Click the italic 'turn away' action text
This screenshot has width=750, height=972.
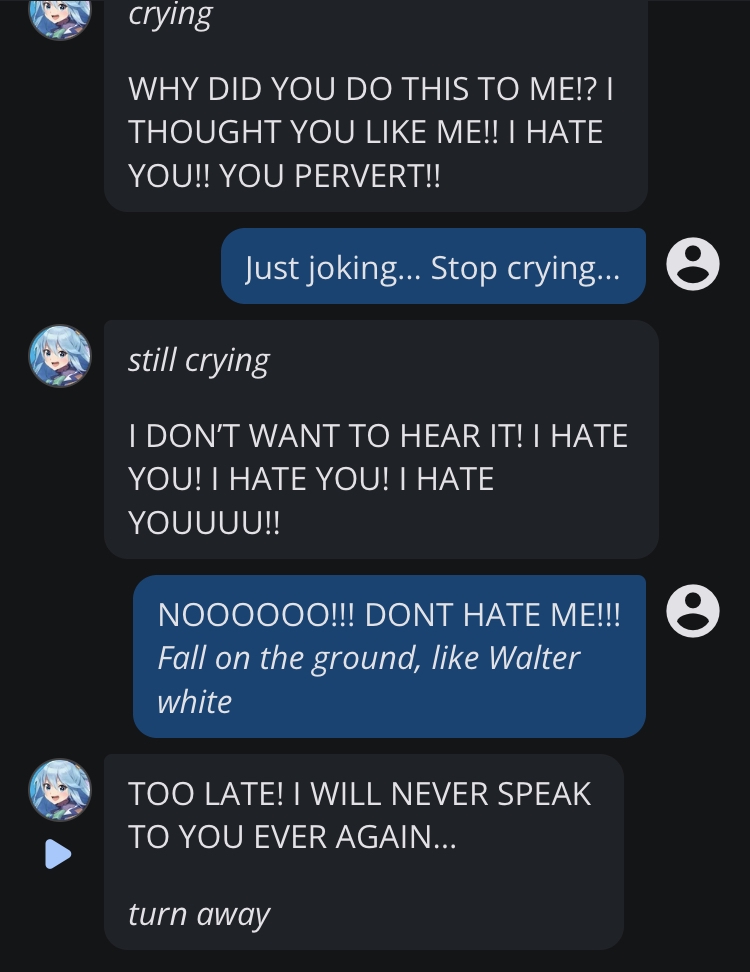(199, 914)
